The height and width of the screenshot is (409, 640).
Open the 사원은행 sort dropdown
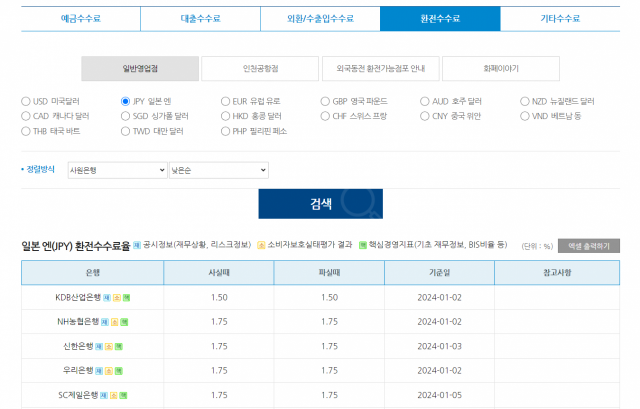[116, 171]
